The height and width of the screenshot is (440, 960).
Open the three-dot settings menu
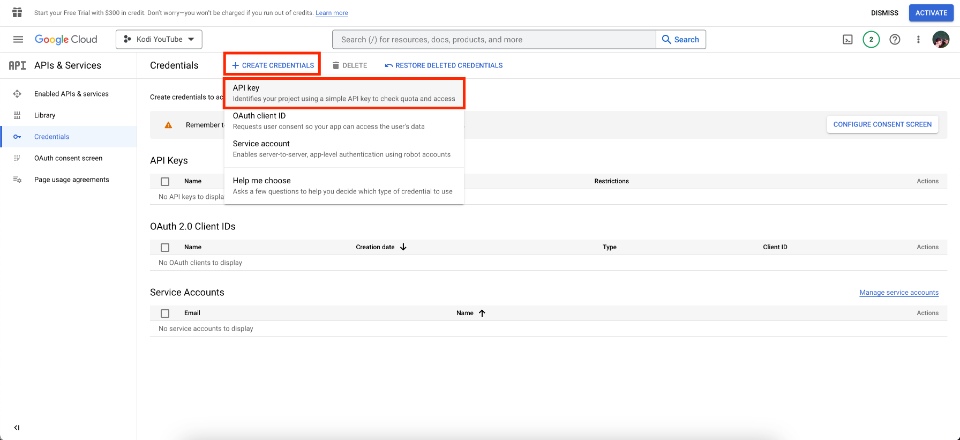point(918,39)
